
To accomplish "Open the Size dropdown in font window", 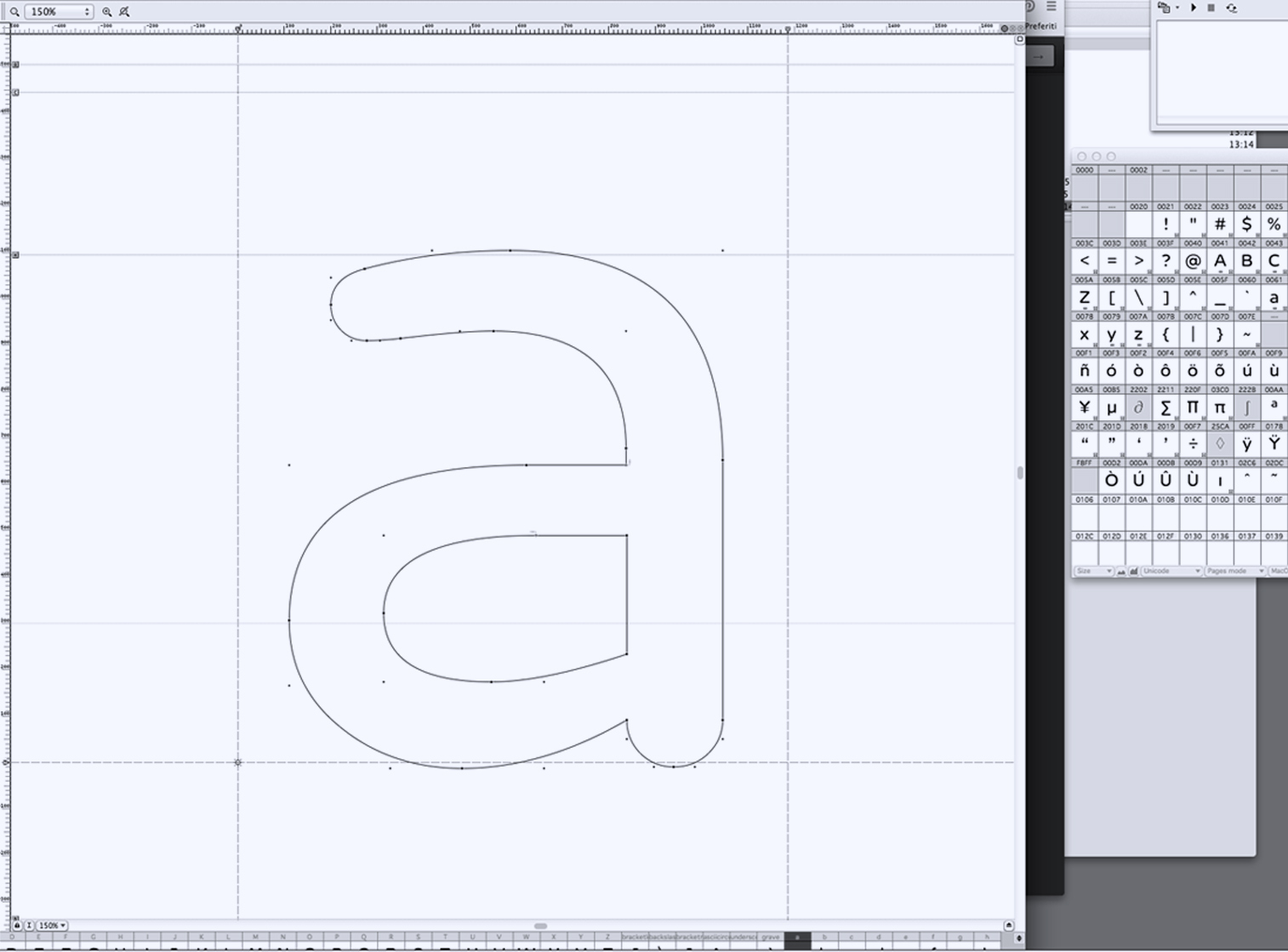I will 1092,571.
